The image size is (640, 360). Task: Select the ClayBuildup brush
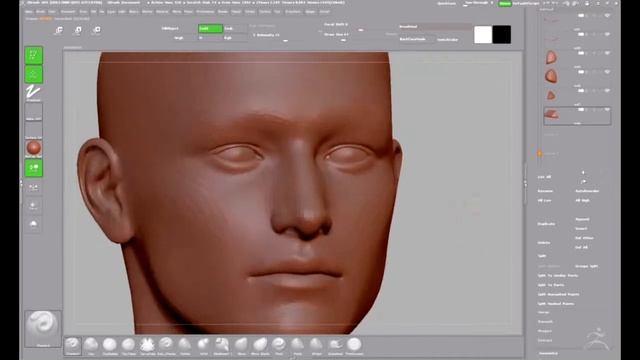tap(110, 346)
